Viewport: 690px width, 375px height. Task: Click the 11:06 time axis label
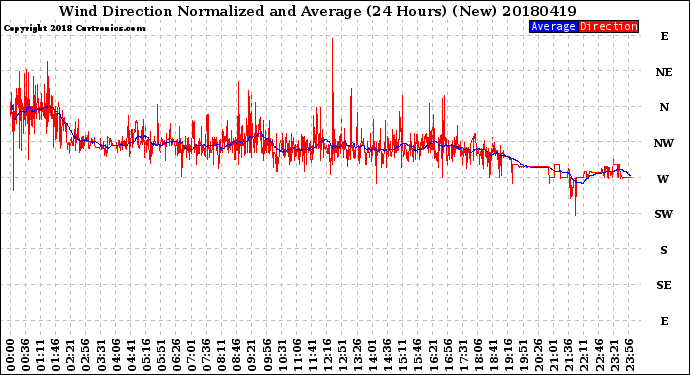pyautogui.click(x=297, y=355)
